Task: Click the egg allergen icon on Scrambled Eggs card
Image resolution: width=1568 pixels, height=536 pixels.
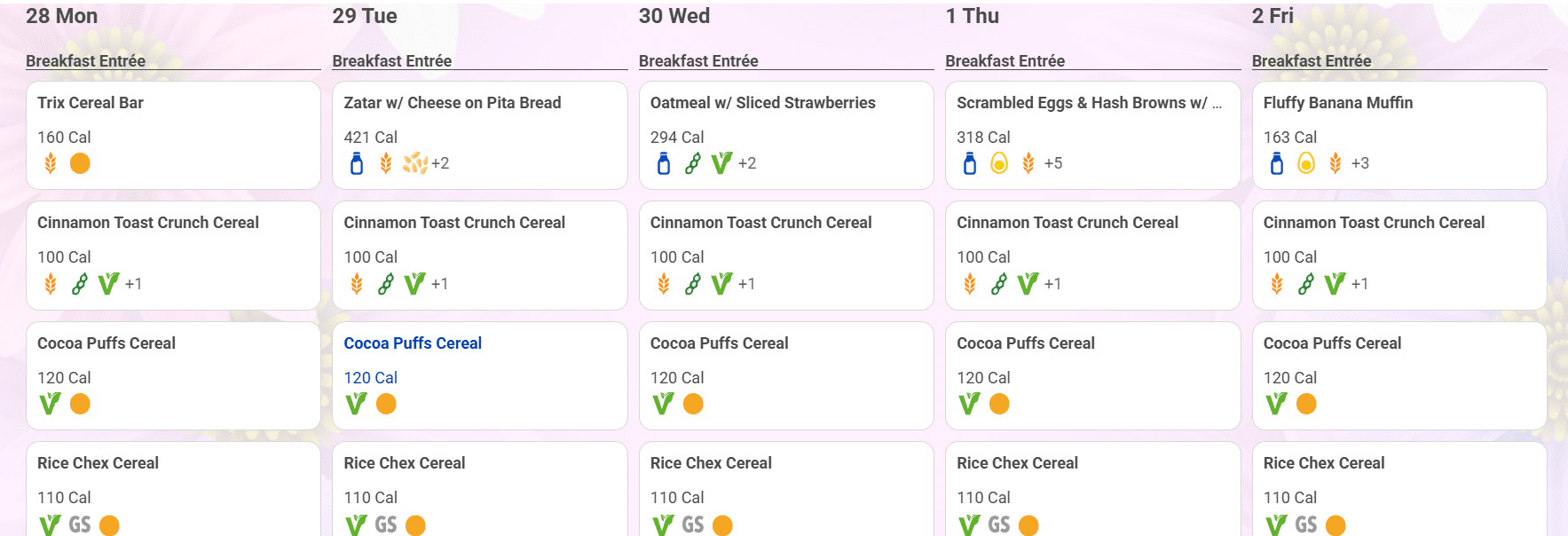Action: tap(999, 163)
